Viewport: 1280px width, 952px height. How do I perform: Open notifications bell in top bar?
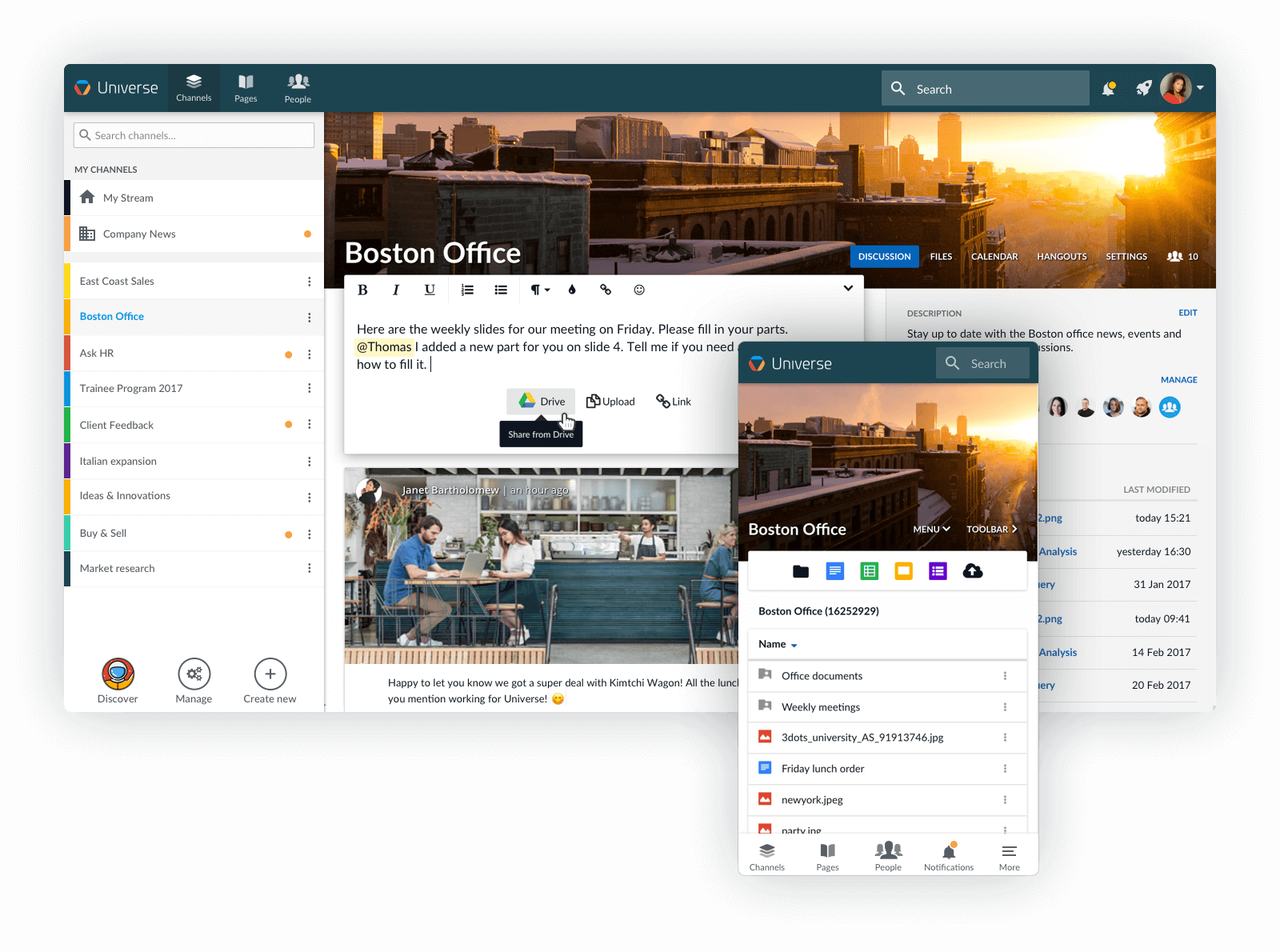[x=1109, y=89]
